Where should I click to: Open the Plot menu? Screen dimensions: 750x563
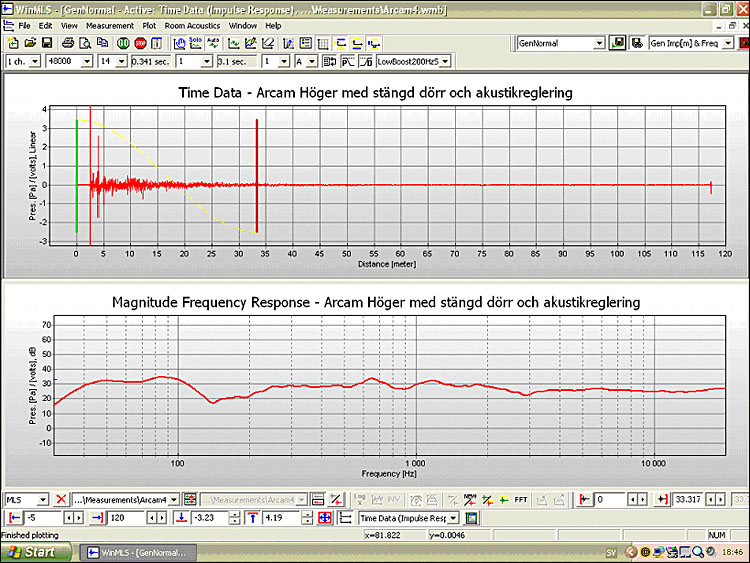coord(149,26)
